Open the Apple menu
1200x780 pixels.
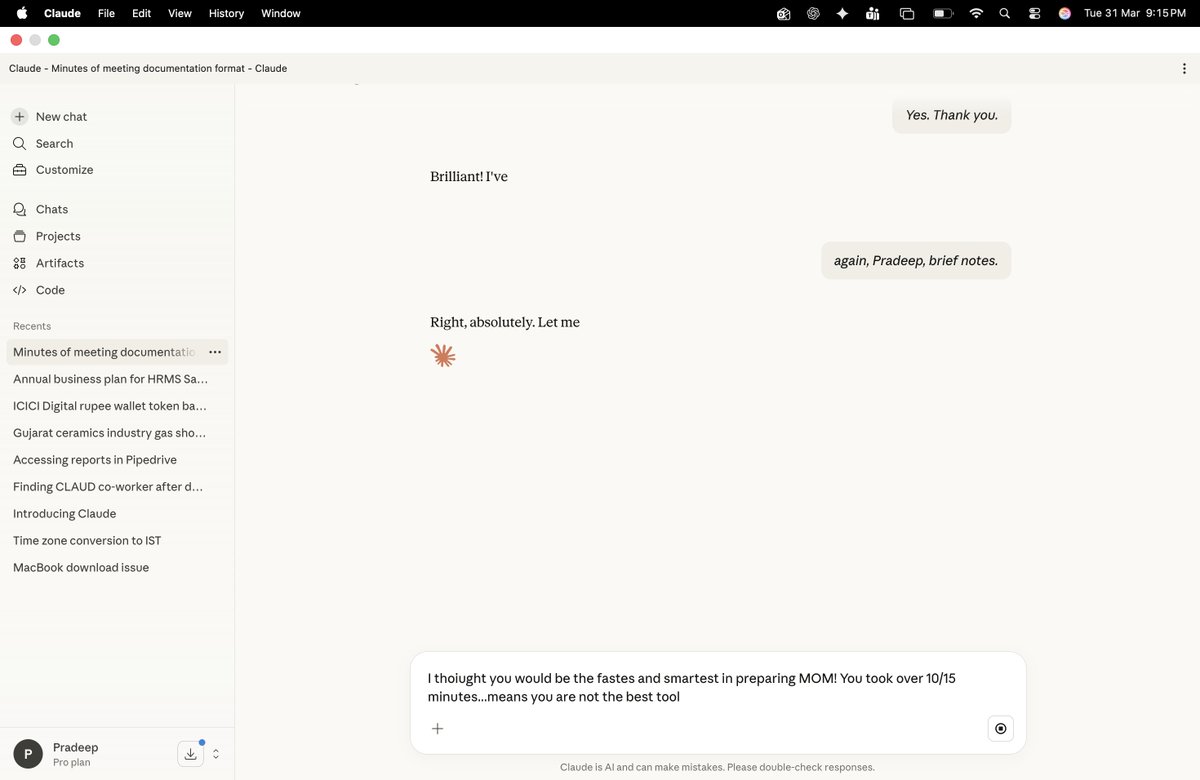point(21,13)
